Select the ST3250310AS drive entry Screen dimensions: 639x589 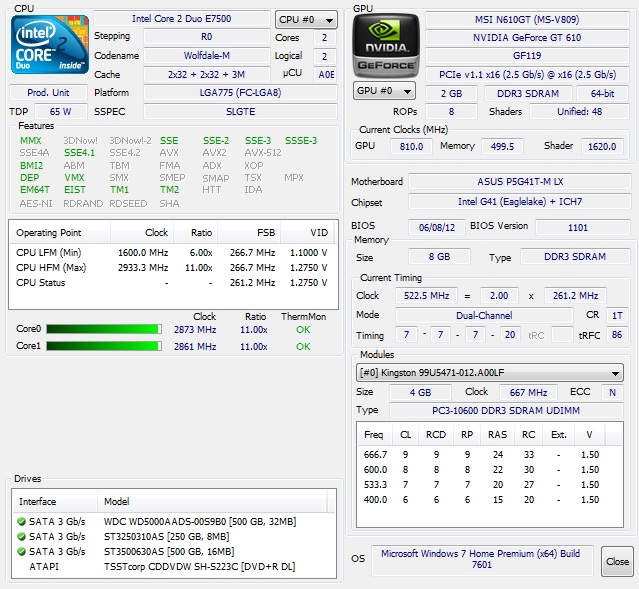174,536
